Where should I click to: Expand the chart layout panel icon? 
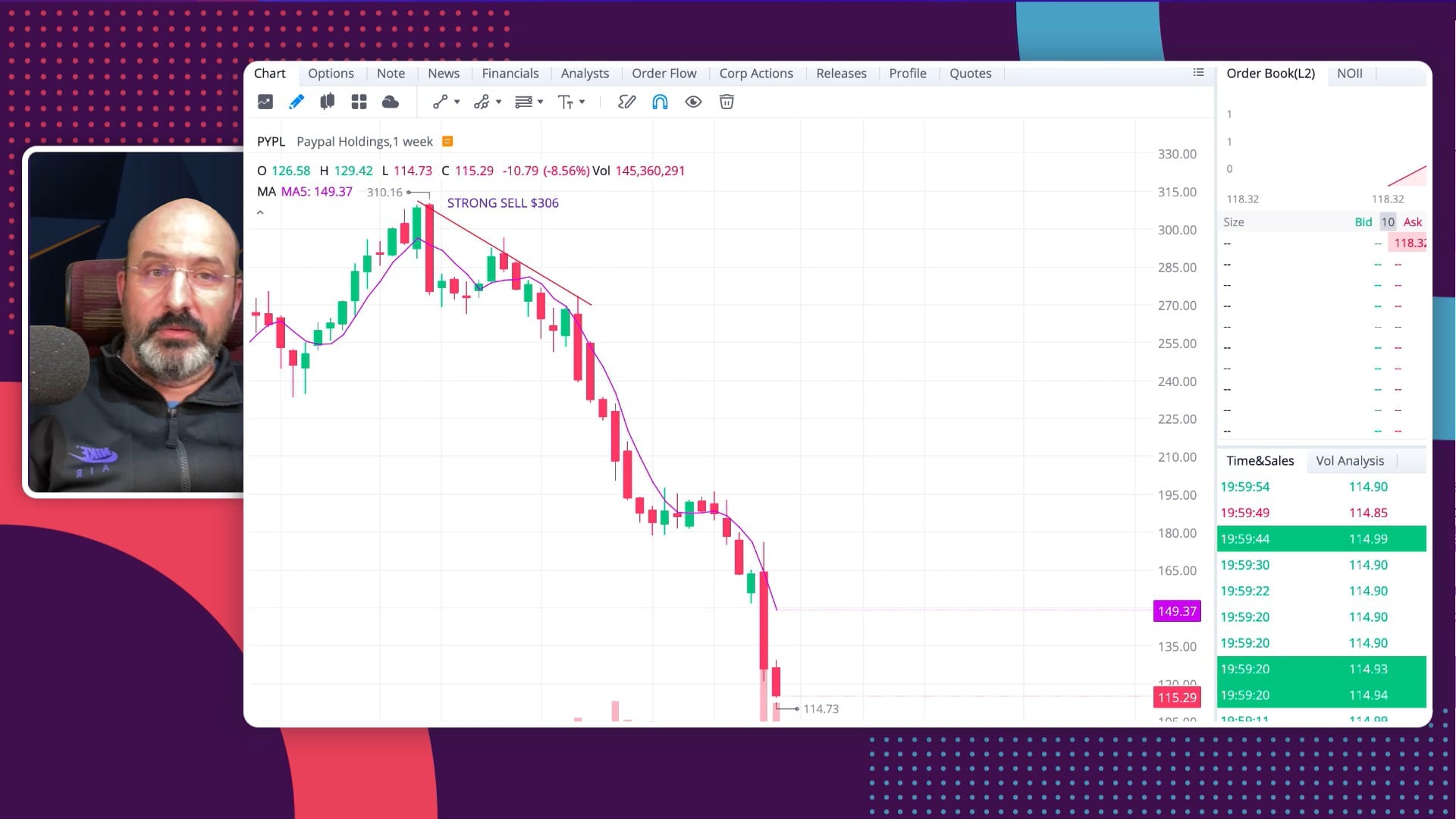coord(358,101)
